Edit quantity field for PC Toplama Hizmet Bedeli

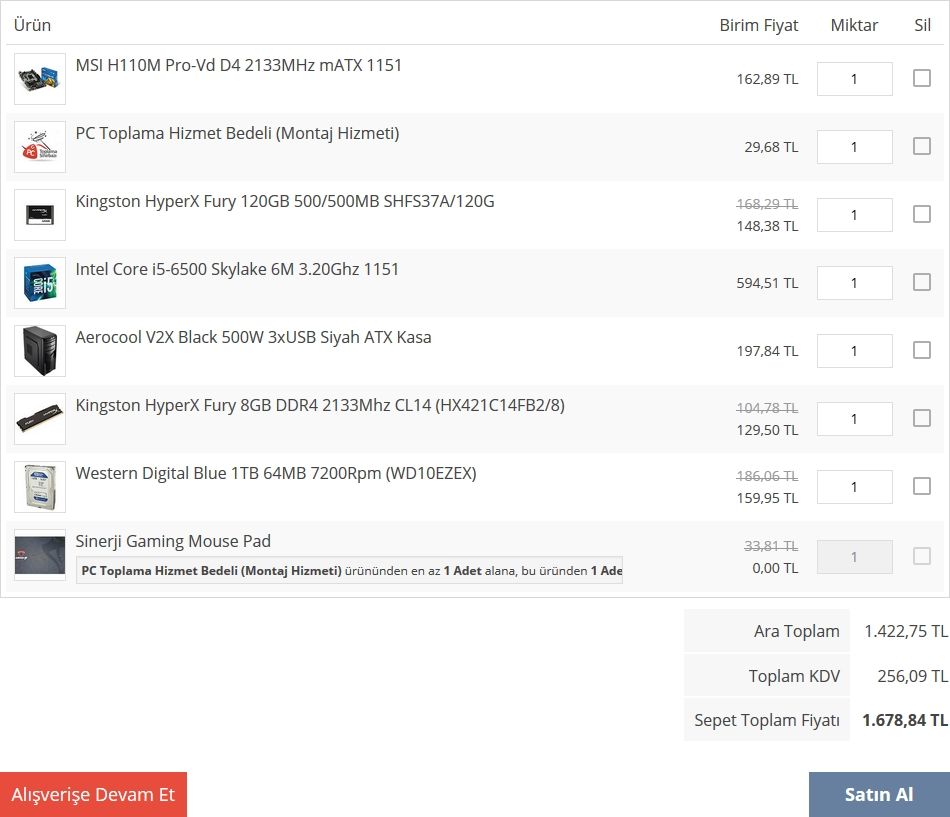[854, 147]
